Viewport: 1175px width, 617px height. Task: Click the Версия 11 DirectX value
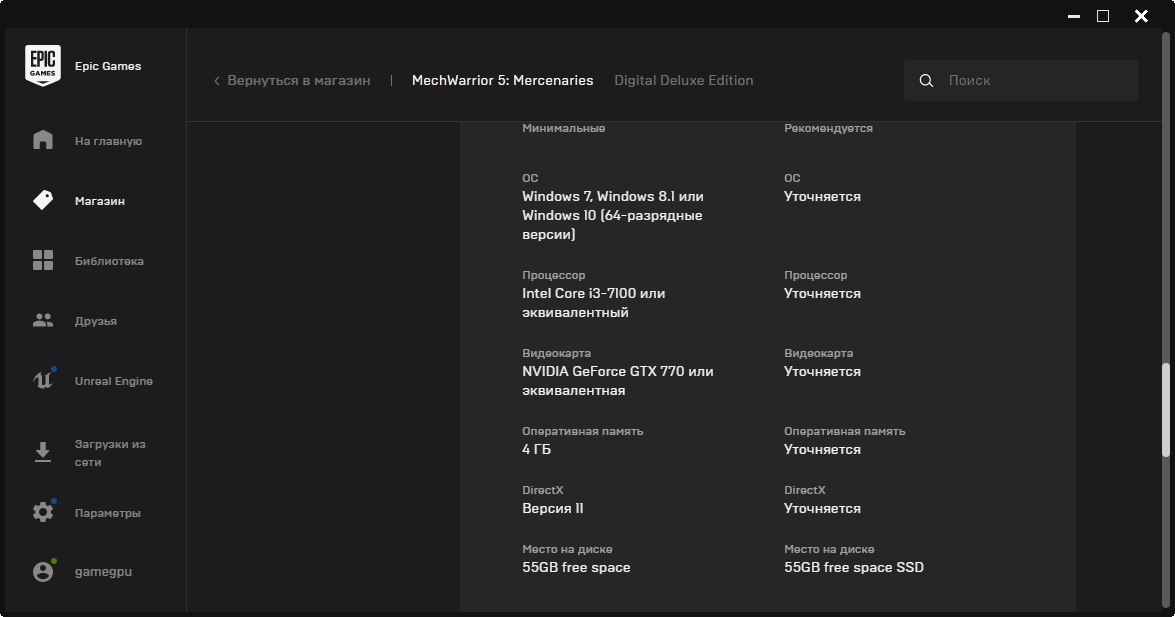pos(552,508)
